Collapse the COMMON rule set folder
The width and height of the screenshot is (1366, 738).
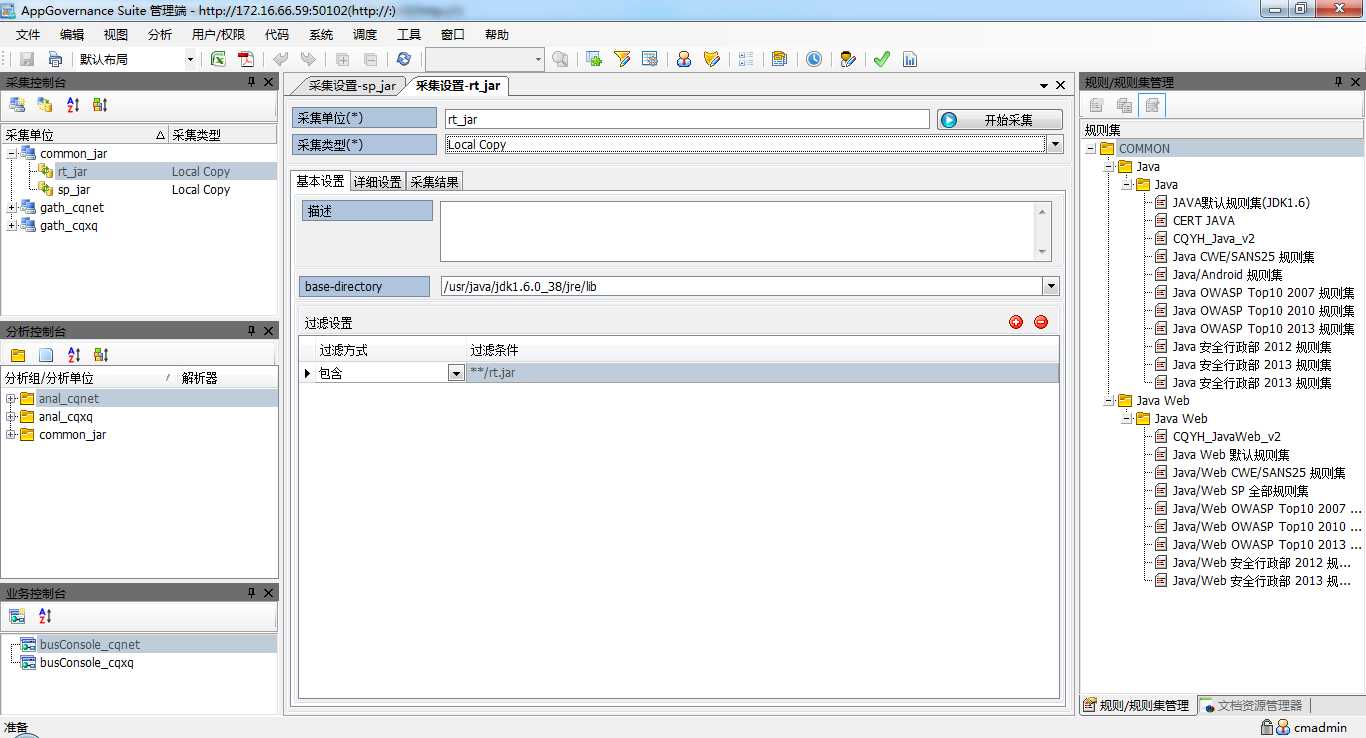[x=1091, y=149]
